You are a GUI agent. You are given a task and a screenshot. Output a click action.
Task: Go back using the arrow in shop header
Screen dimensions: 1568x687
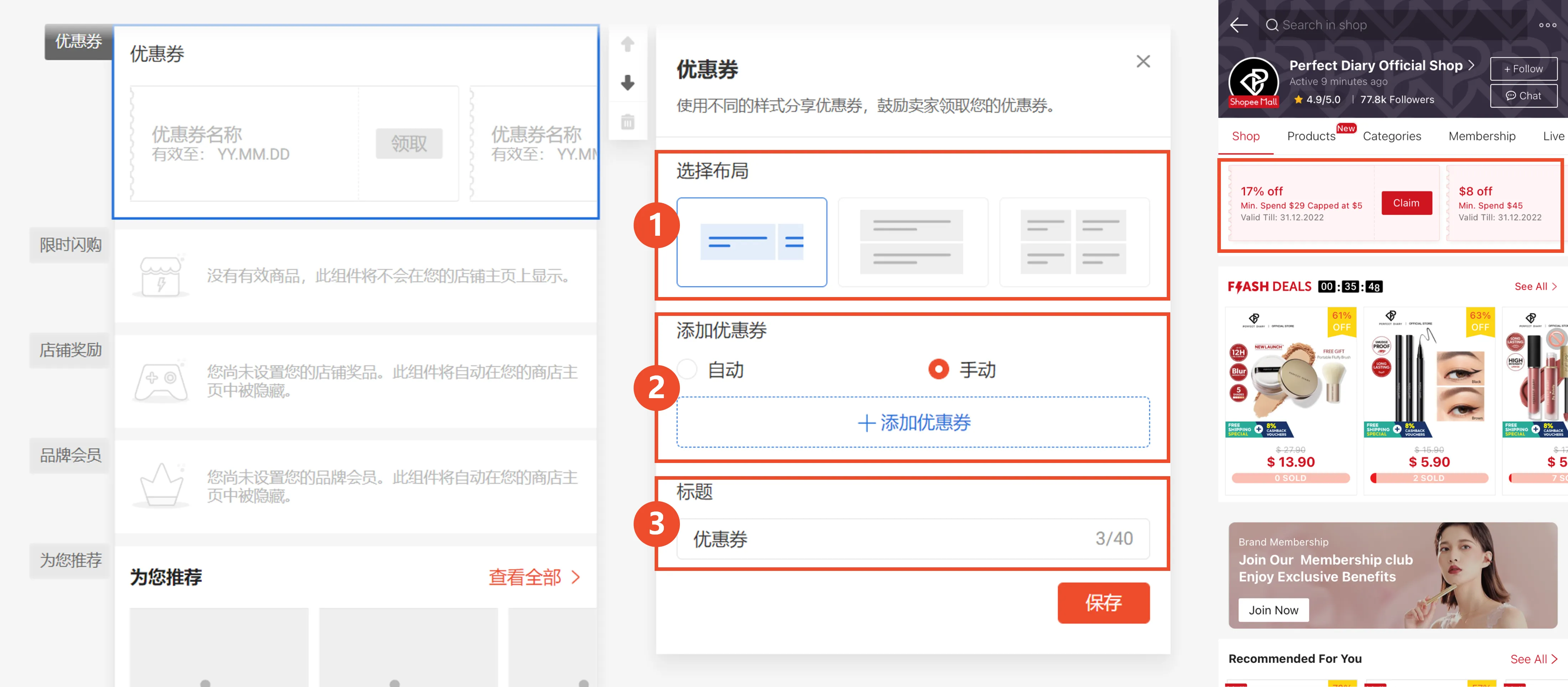tap(1239, 24)
